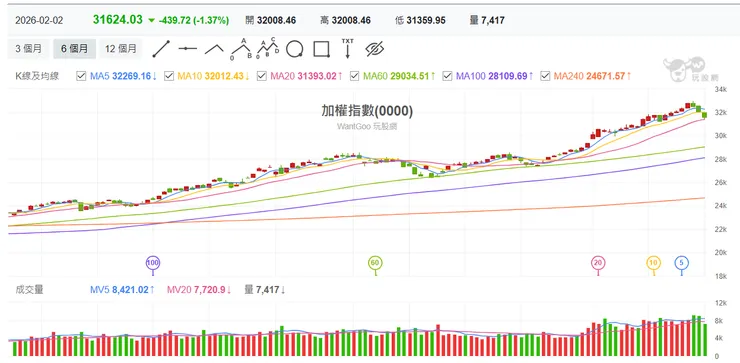The image size is (740, 363).
Task: Select the 0-A-B-C-D wave pattern tool
Action: click(268, 49)
